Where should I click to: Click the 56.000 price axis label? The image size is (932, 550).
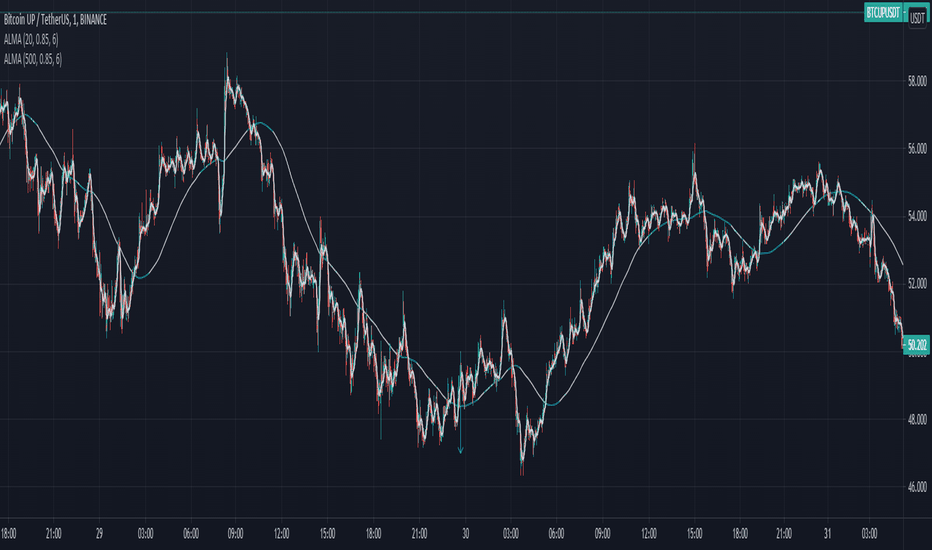tap(917, 148)
